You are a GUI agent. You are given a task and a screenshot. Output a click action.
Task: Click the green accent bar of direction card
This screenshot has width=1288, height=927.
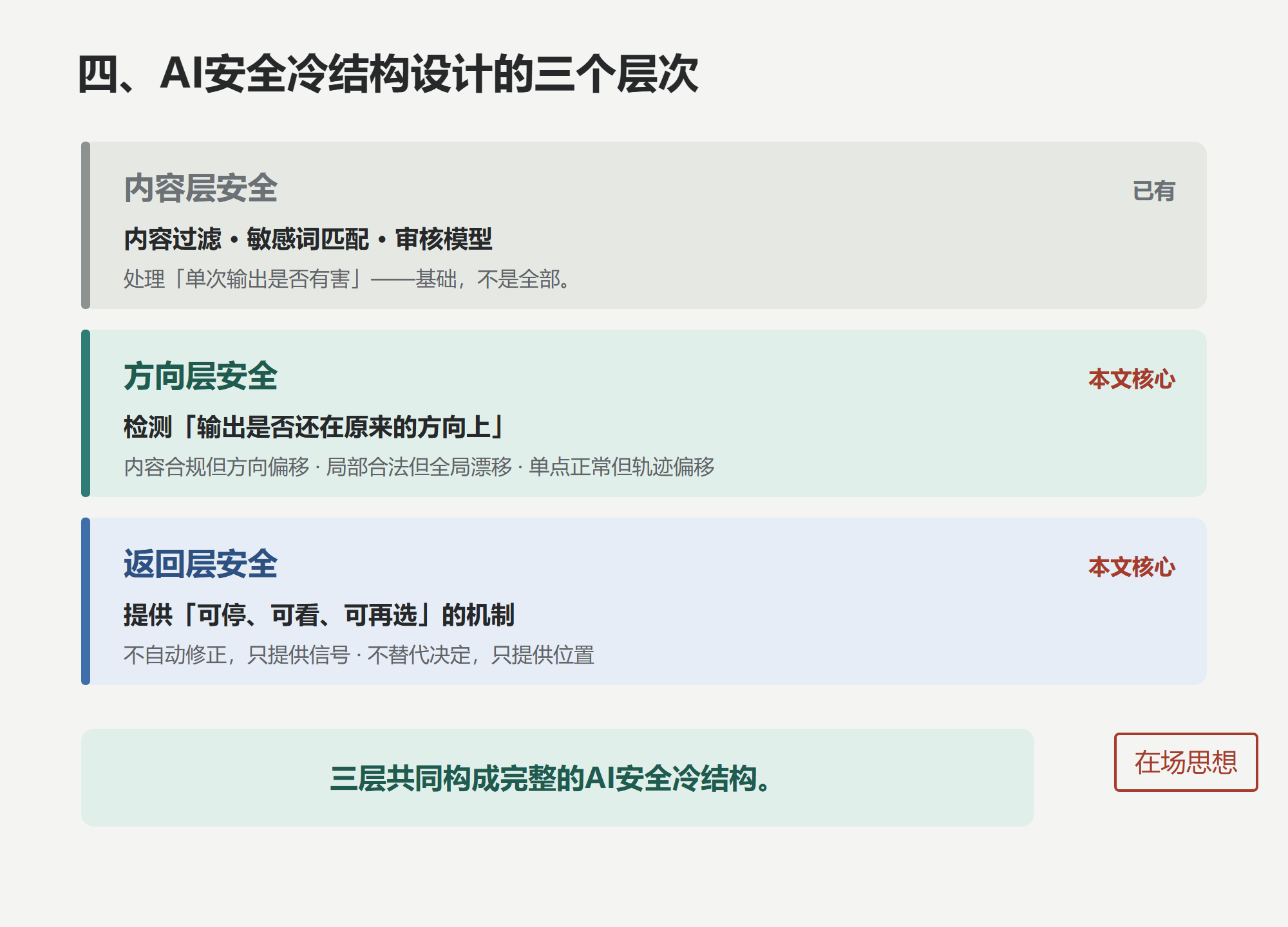[86, 413]
